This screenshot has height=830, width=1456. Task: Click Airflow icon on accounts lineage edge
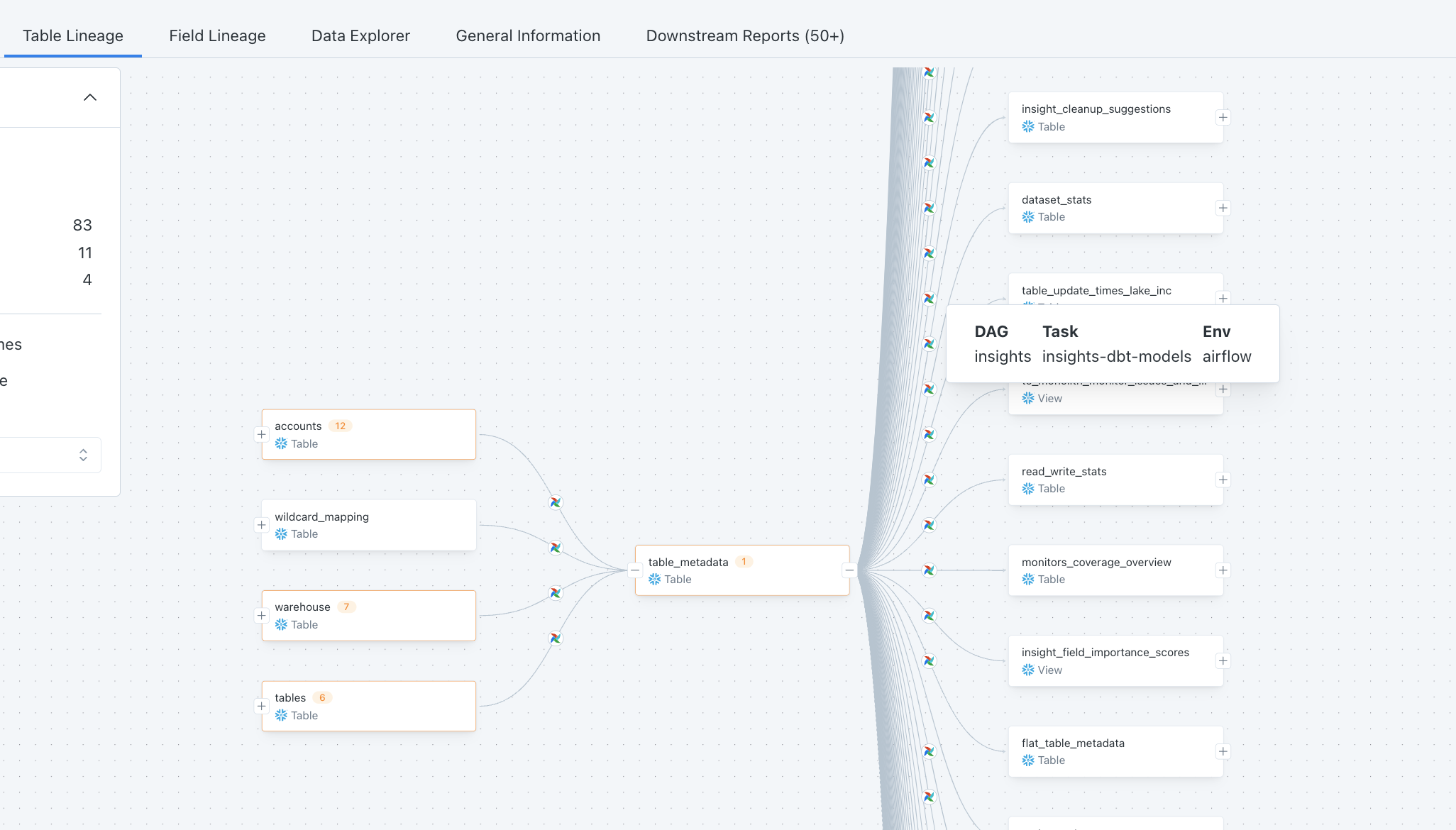pyautogui.click(x=556, y=502)
